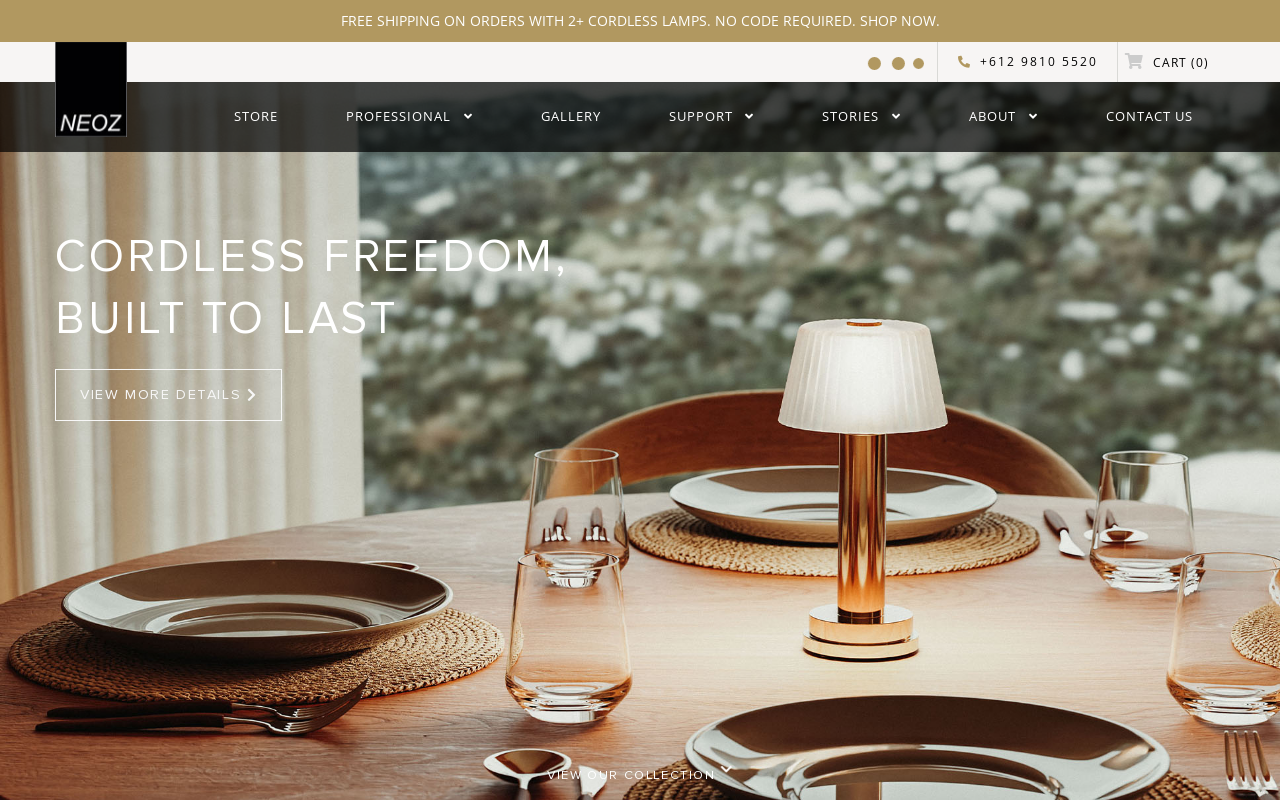
Task: Open the Store menu item
Action: pos(256,116)
